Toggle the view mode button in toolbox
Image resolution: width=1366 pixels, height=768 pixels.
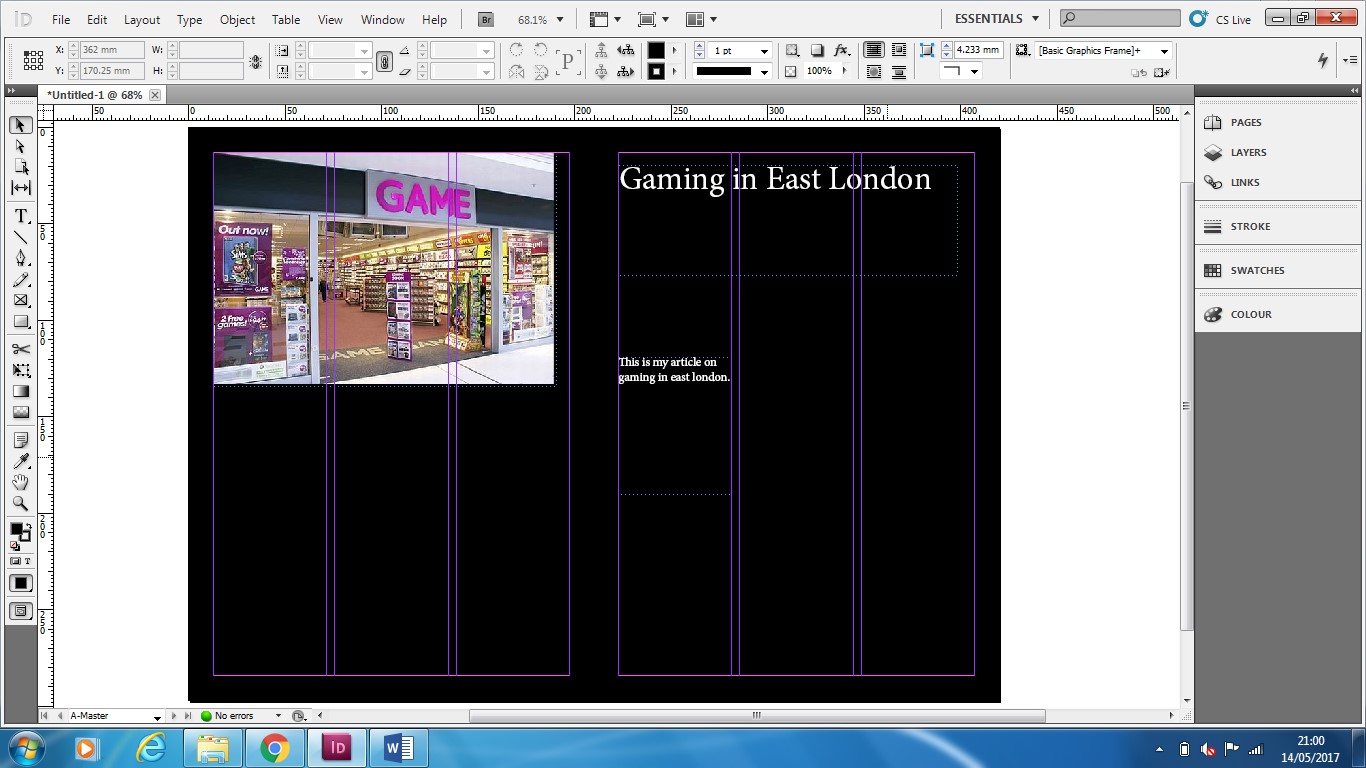20,611
